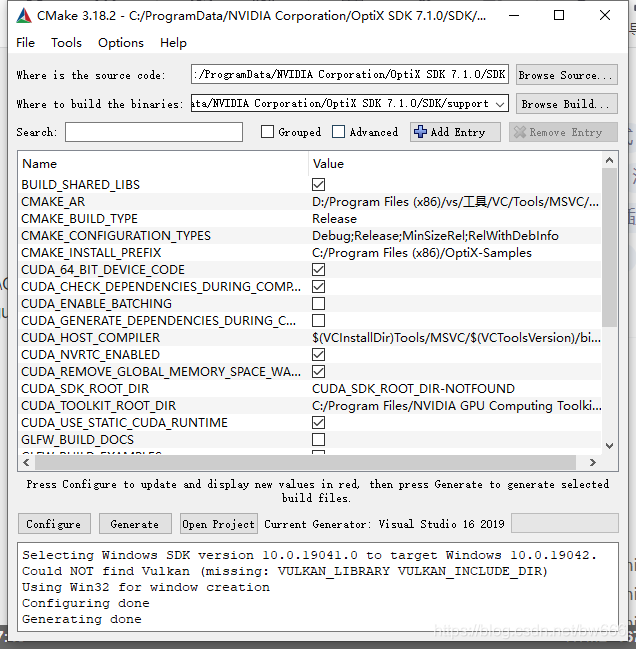Click the CUDA_SDK_ROOT_DIR-NOTFOUND value

tap(413, 389)
